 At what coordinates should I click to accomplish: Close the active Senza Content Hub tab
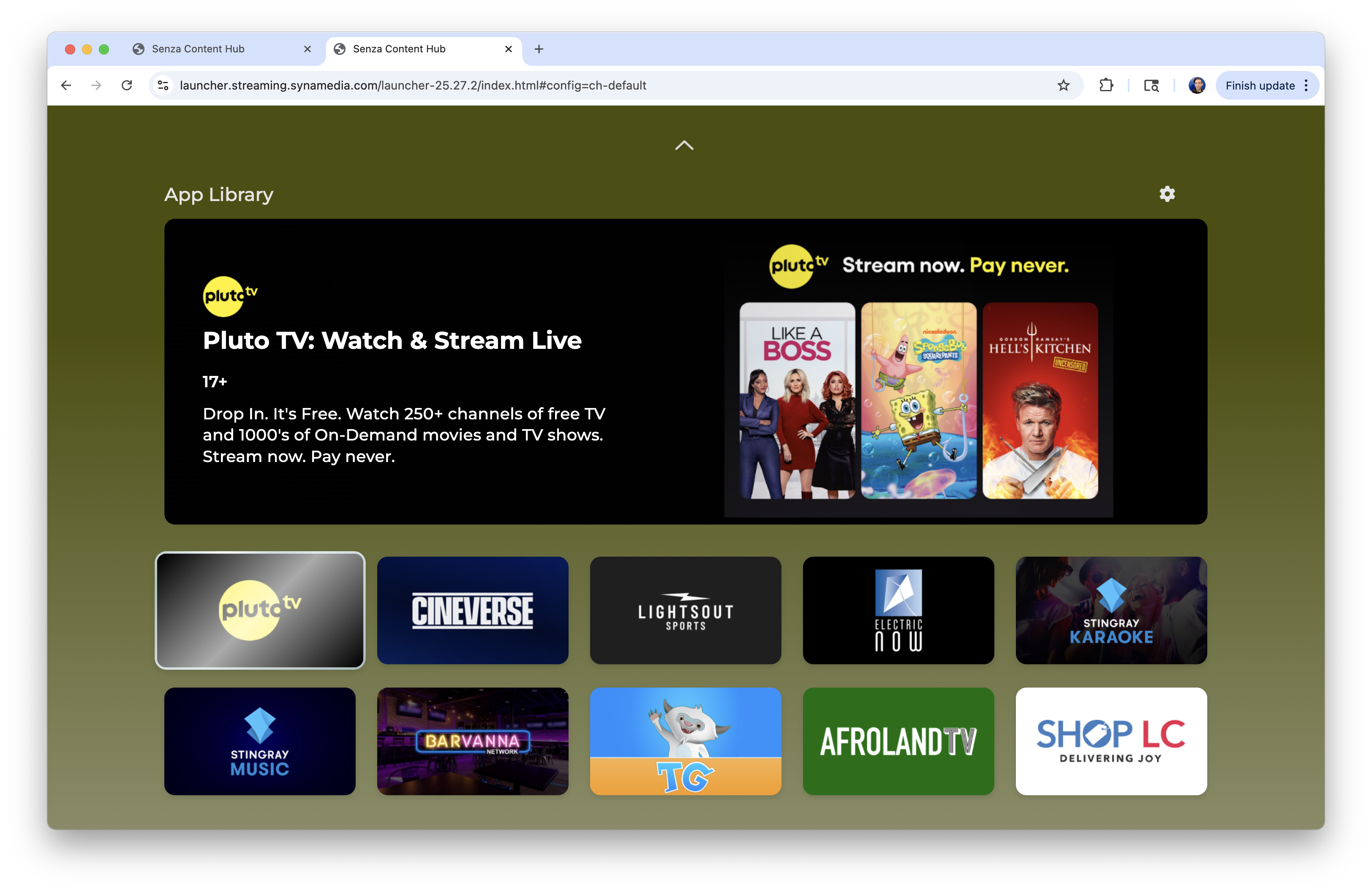[509, 49]
